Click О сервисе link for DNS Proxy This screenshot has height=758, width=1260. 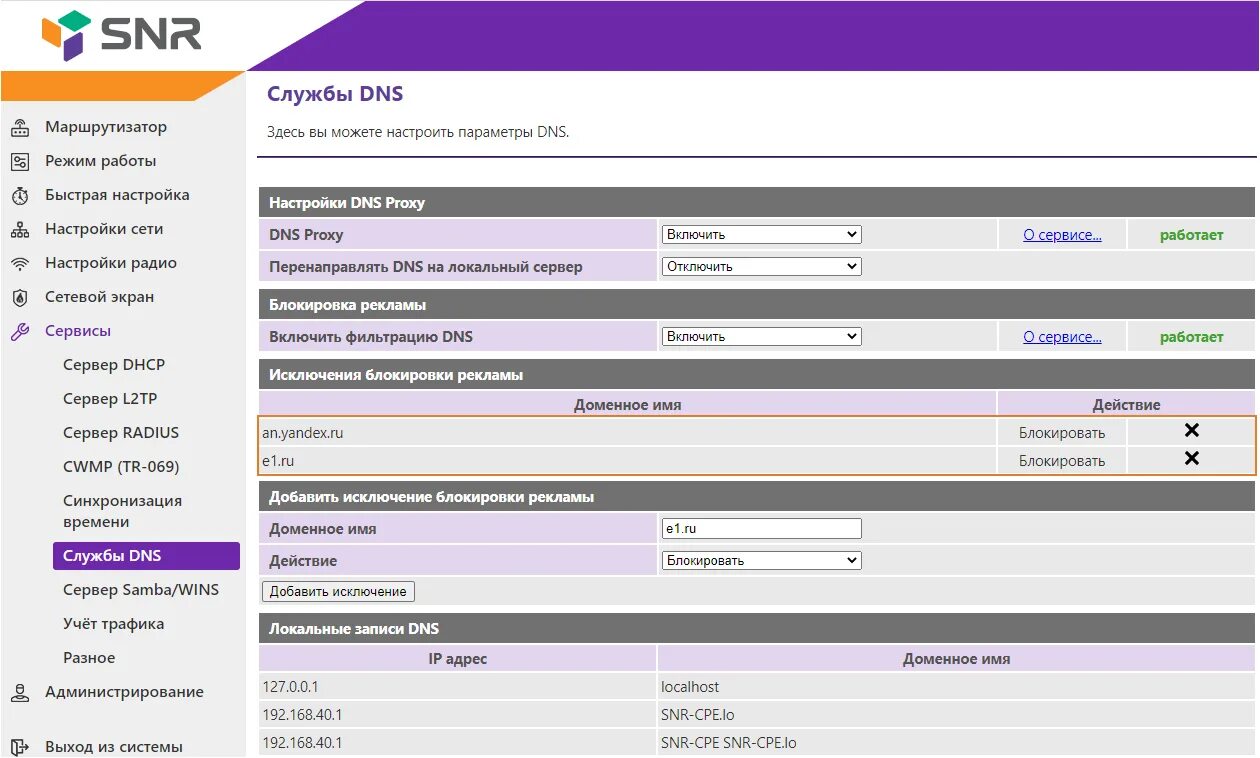pyautogui.click(x=1062, y=235)
